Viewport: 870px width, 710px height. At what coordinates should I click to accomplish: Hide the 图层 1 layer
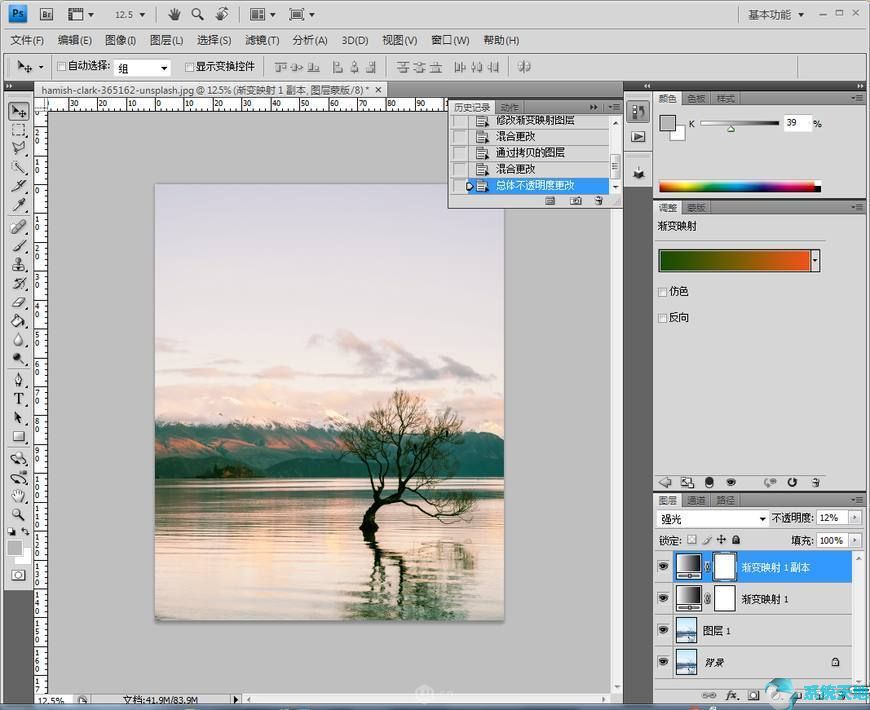click(x=663, y=630)
